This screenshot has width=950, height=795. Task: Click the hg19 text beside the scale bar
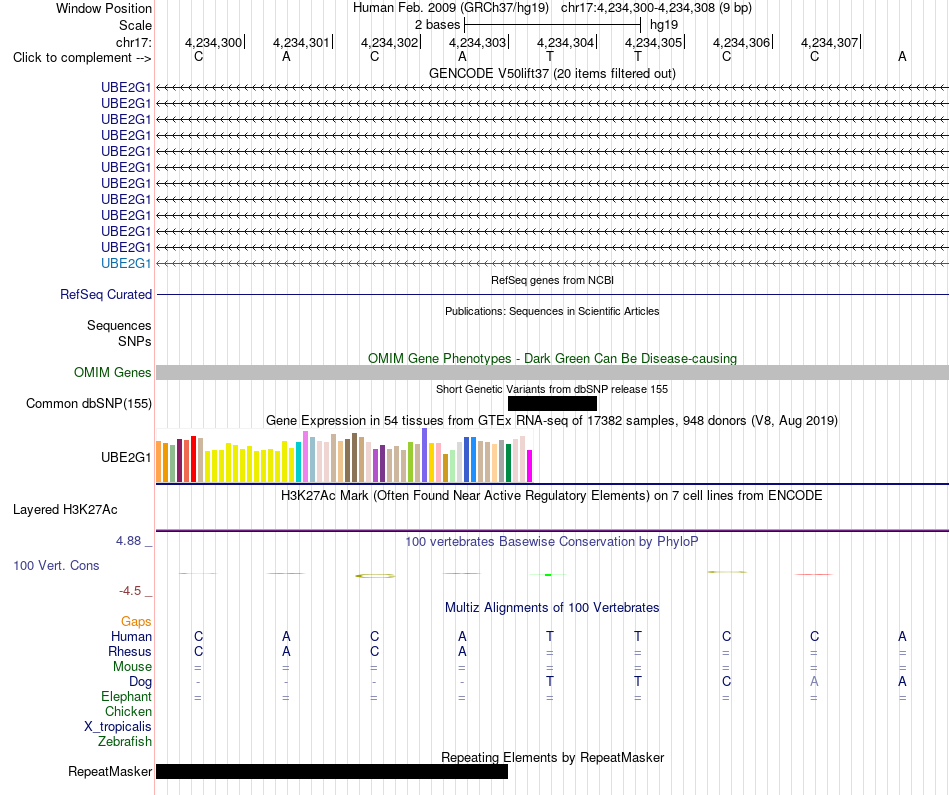[663, 25]
